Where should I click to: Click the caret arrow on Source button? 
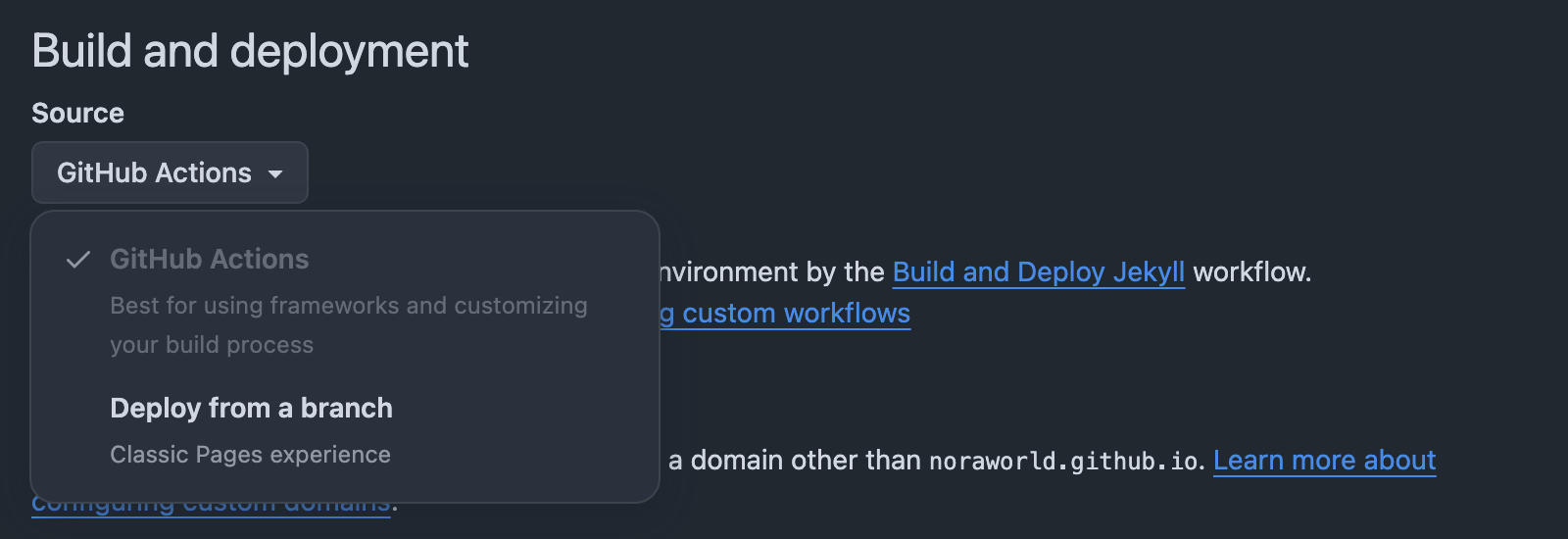pos(275,174)
